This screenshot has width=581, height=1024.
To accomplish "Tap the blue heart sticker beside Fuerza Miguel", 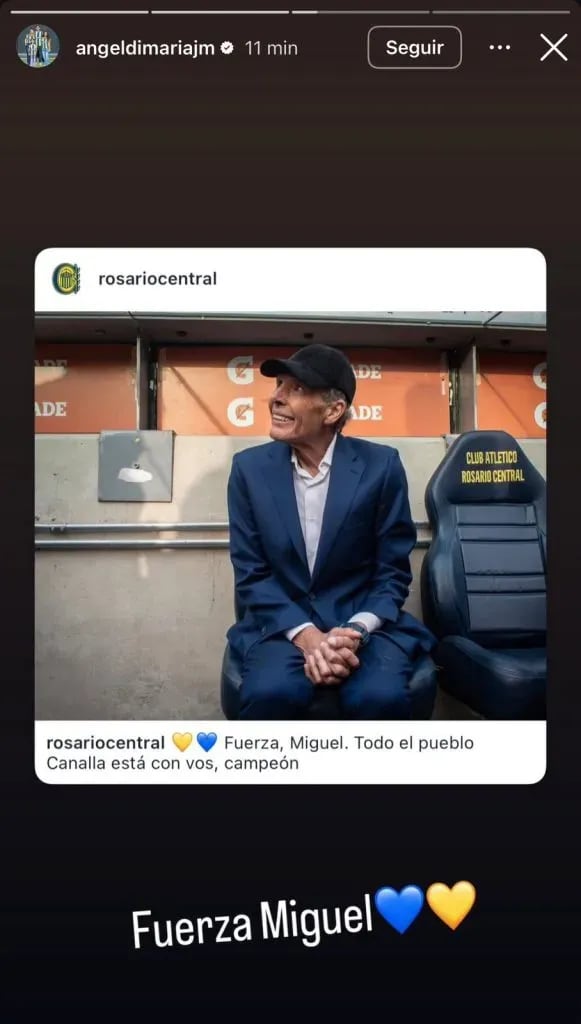I will [x=400, y=909].
